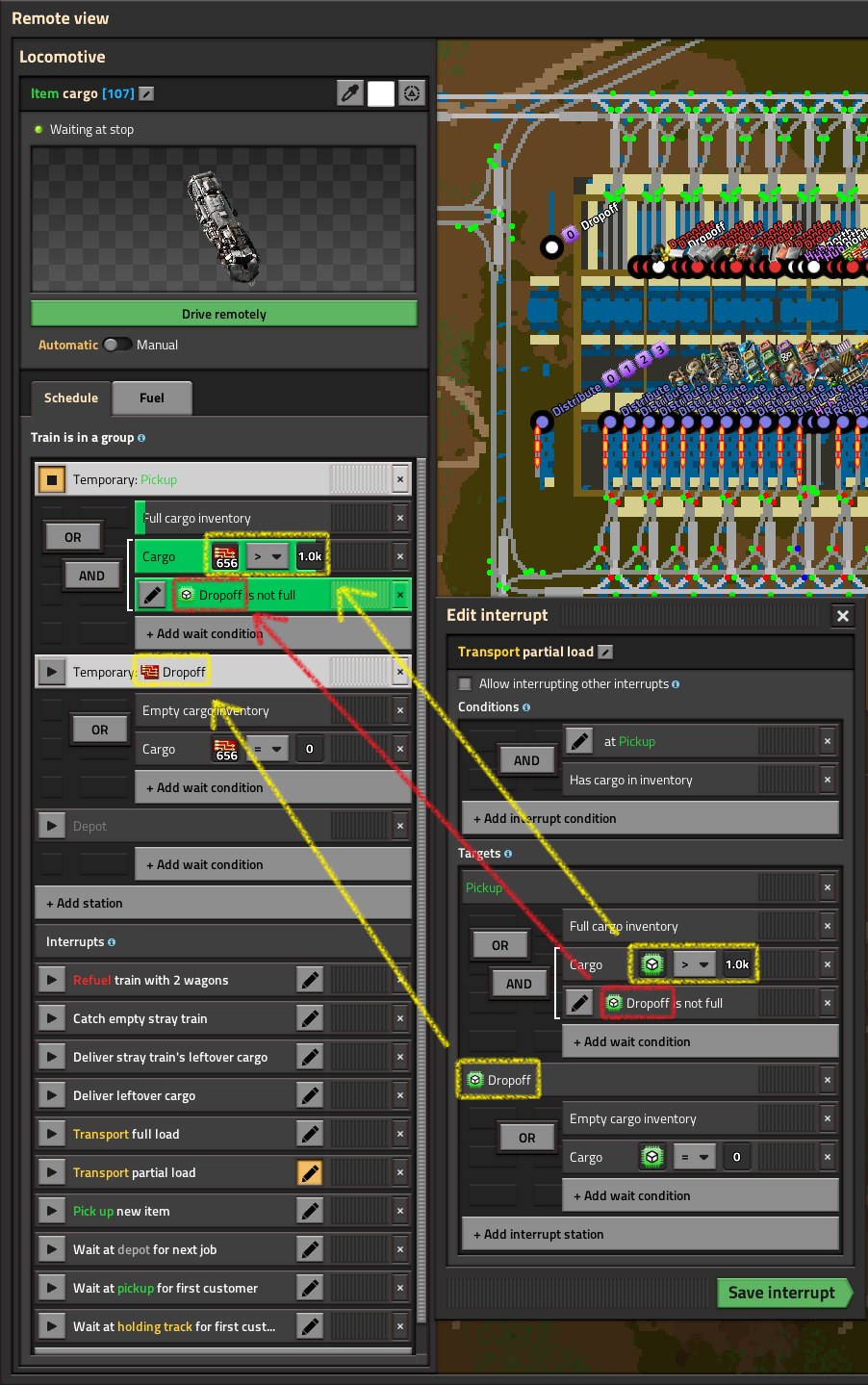Image resolution: width=868 pixels, height=1385 pixels.
Task: Switch to the Fuel tab
Action: pyautogui.click(x=152, y=398)
